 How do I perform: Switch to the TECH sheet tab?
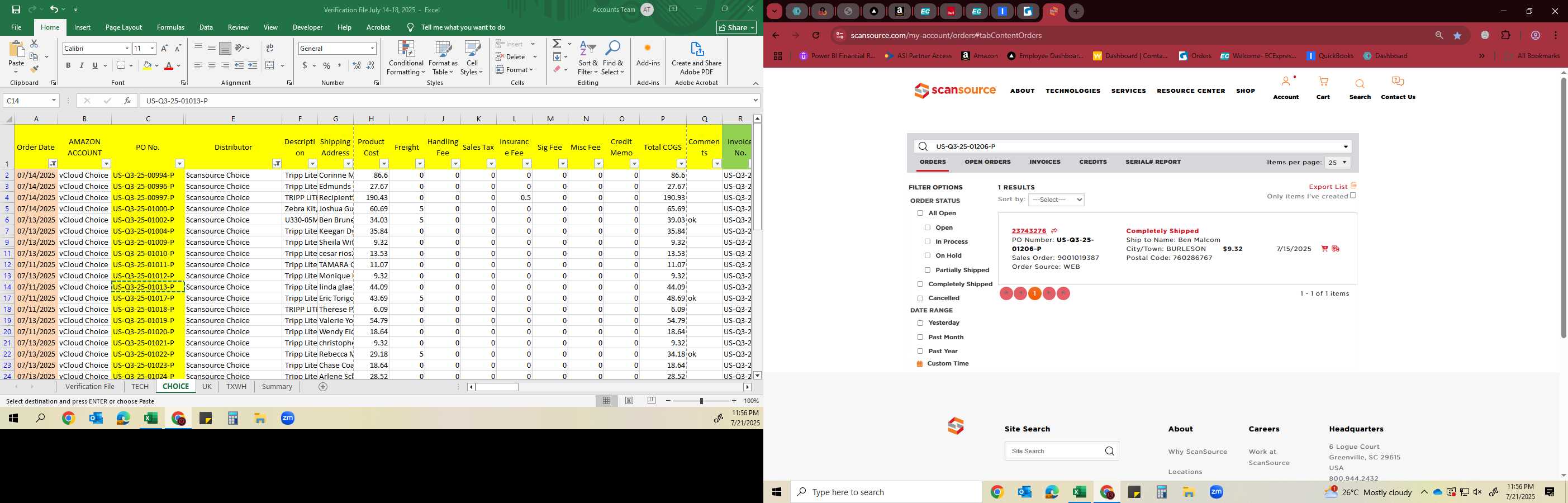[139, 387]
